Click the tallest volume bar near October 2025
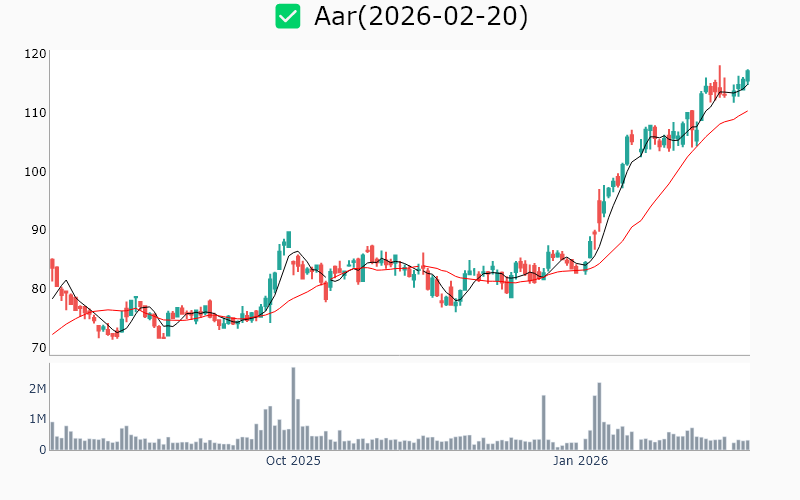 coord(293,410)
